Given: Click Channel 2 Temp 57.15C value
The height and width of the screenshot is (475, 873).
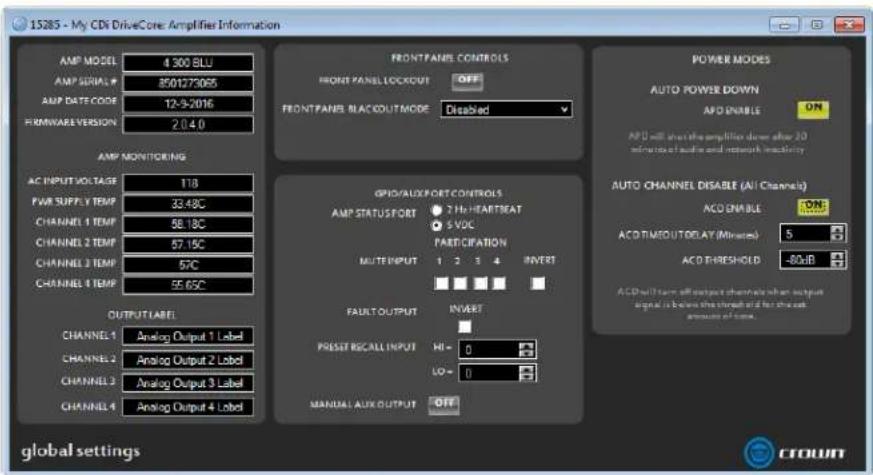Looking at the screenshot, I should pyautogui.click(x=188, y=244).
